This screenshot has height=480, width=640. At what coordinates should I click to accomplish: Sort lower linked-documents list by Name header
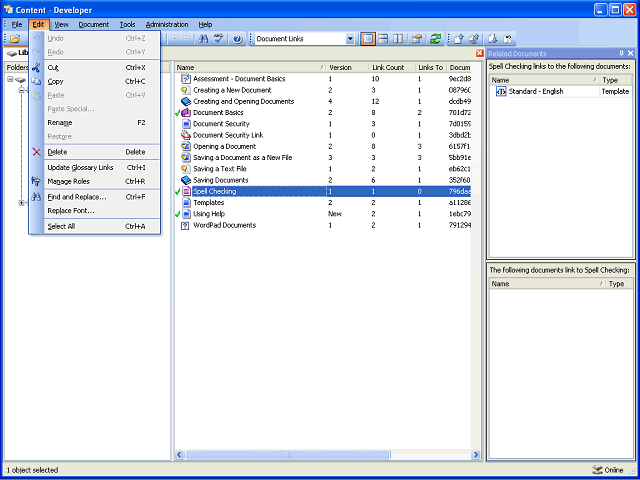[x=547, y=284]
